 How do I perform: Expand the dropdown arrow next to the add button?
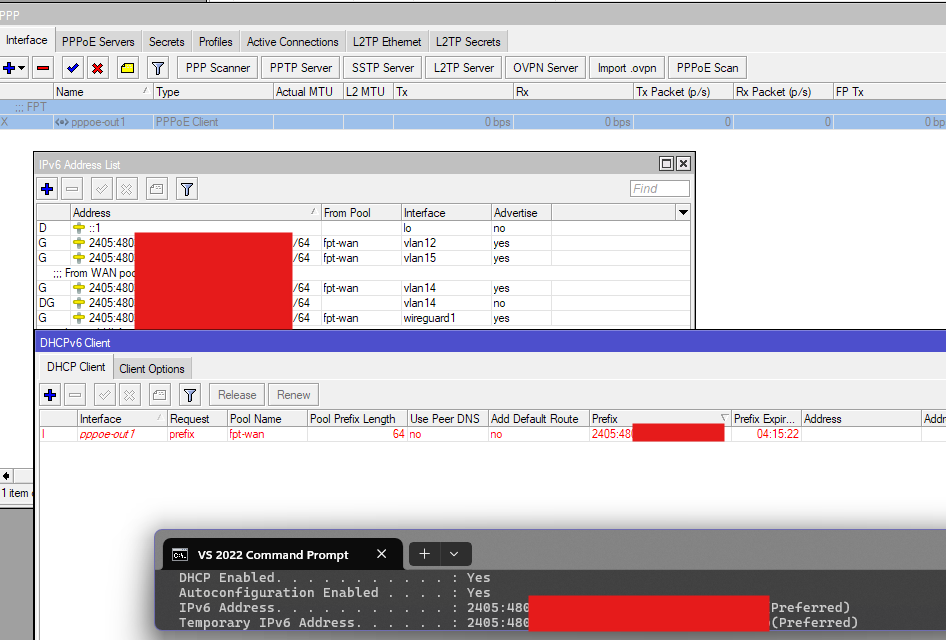(x=20, y=67)
